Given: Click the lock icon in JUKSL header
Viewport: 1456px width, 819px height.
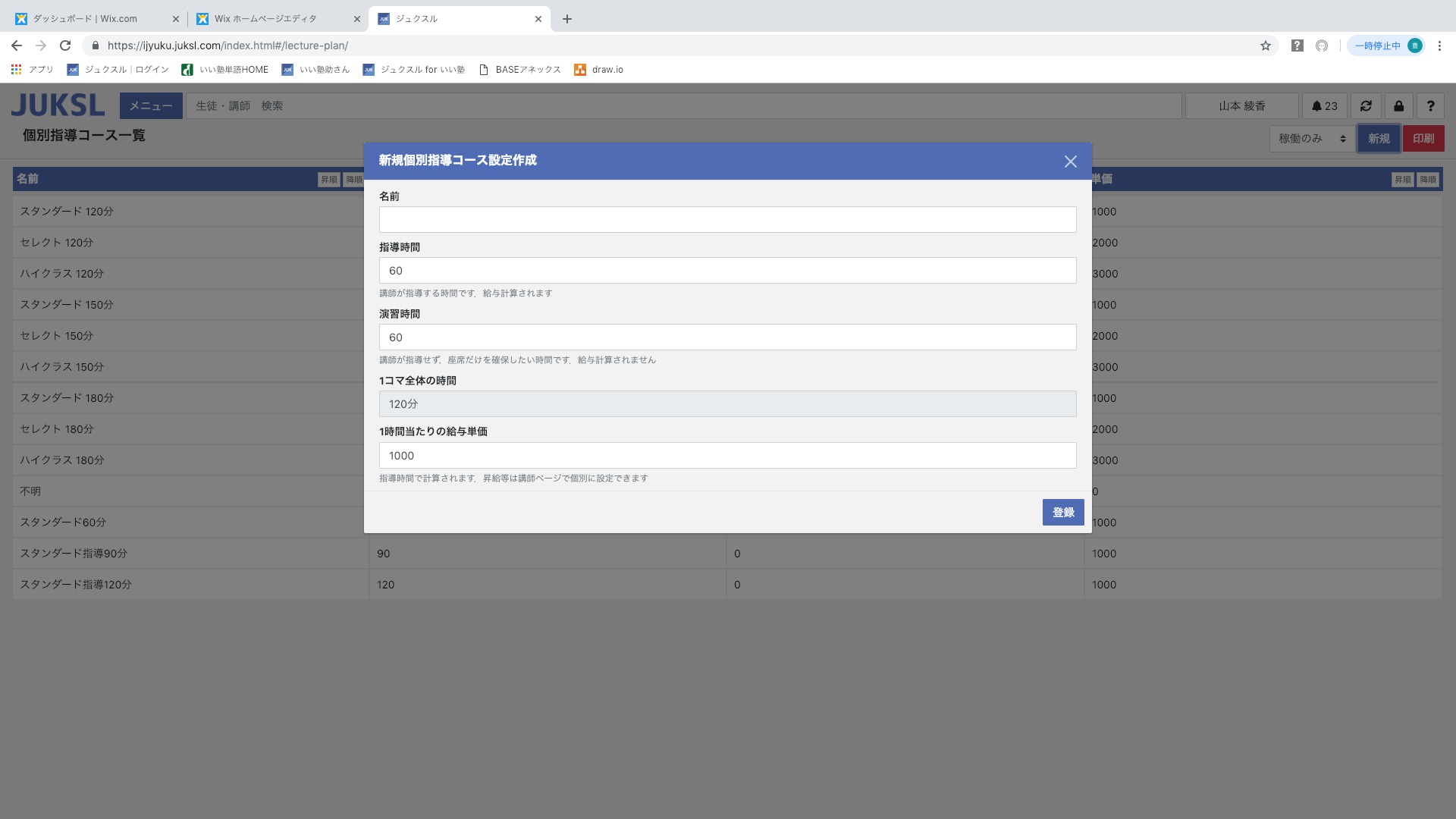Looking at the screenshot, I should 1398,106.
